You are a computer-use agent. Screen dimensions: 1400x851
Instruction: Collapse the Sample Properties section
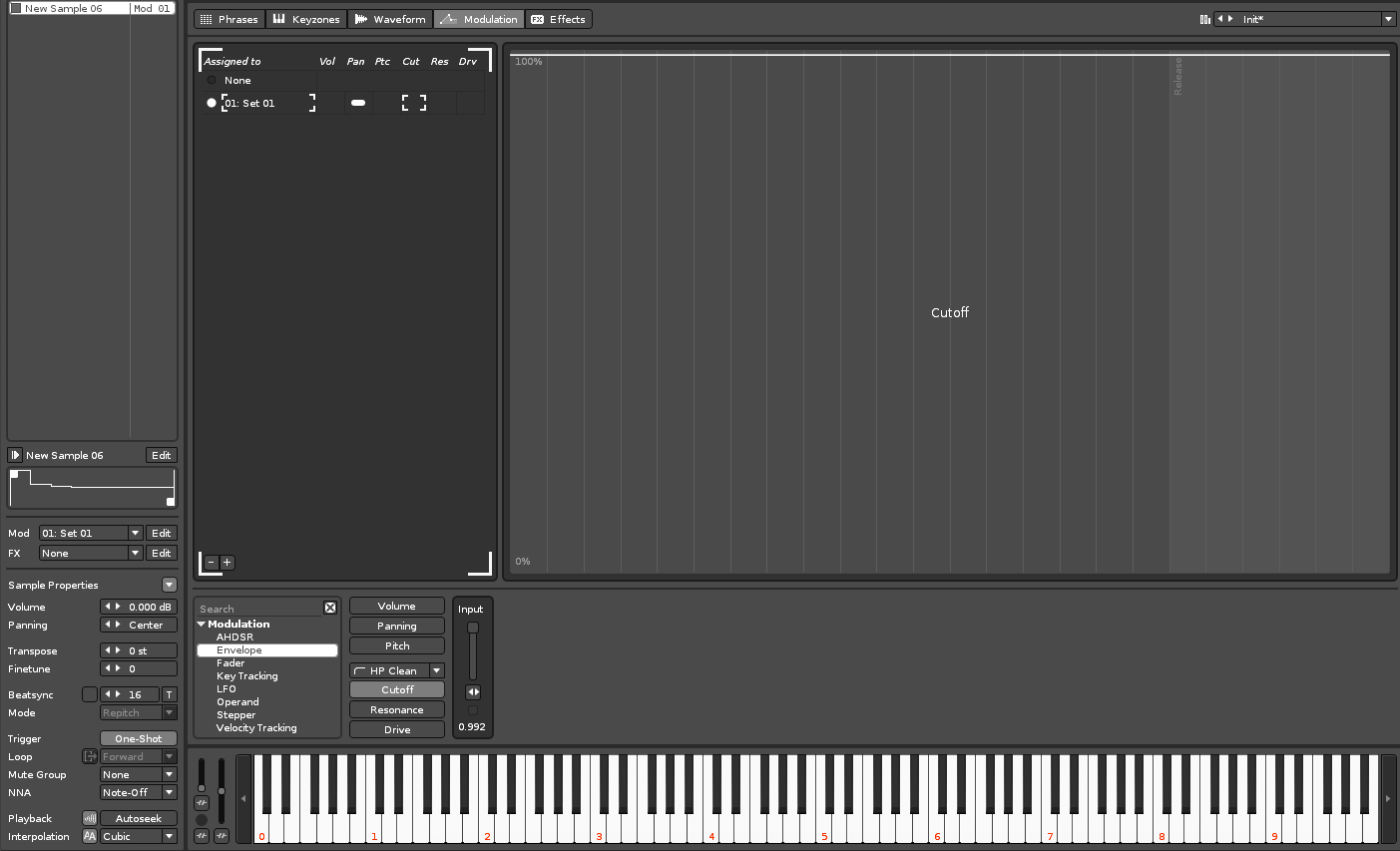click(169, 586)
